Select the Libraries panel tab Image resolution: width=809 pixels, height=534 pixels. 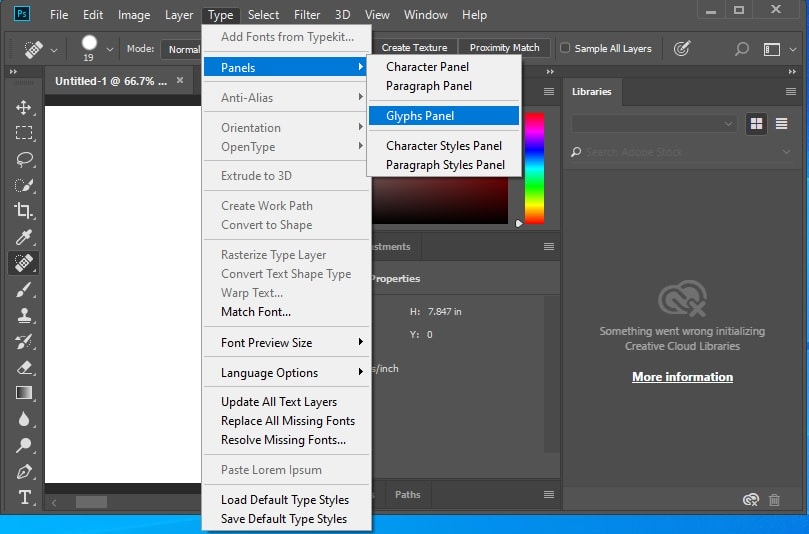pos(591,91)
